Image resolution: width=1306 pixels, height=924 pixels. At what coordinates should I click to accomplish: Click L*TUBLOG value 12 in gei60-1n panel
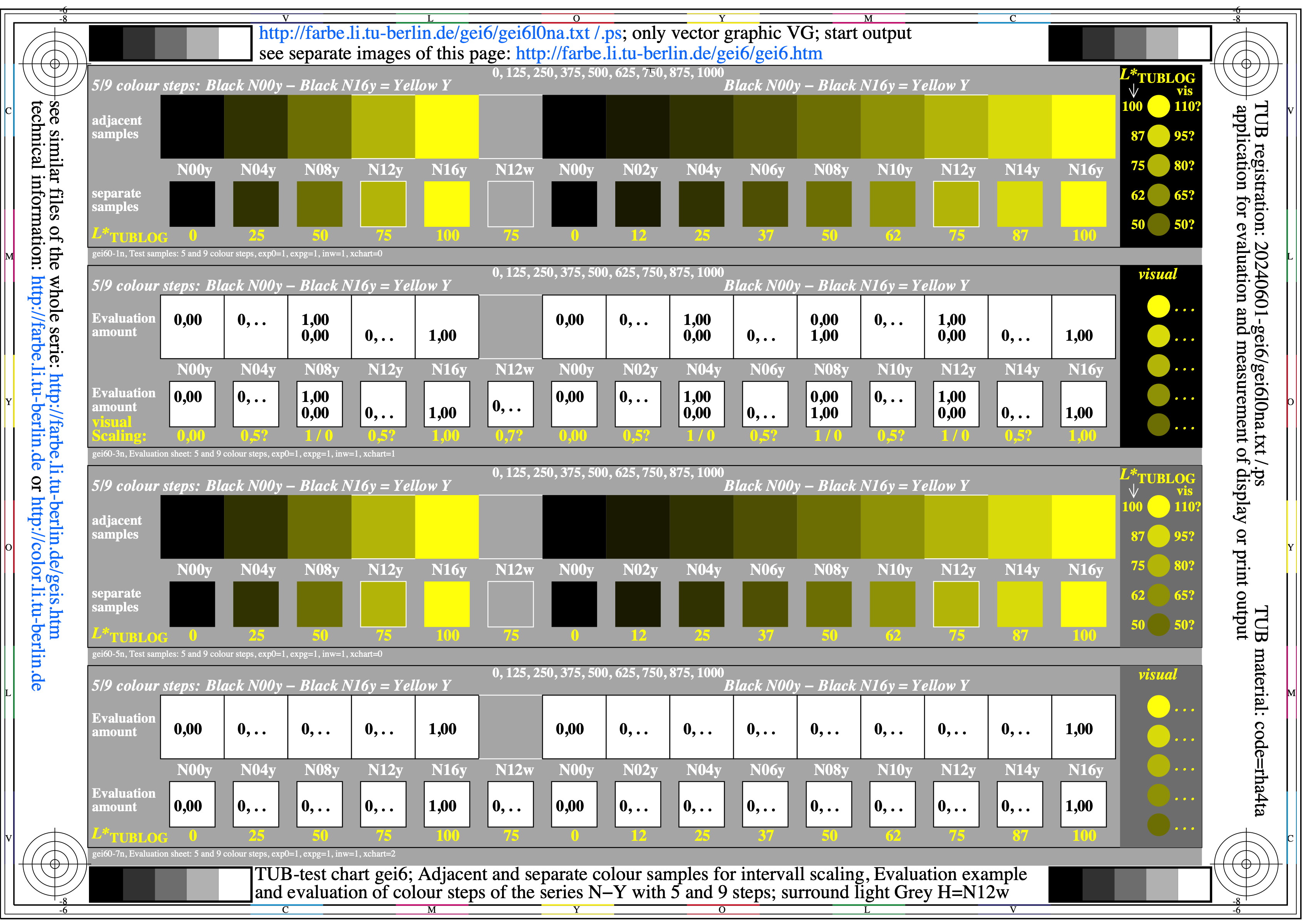[x=638, y=236]
